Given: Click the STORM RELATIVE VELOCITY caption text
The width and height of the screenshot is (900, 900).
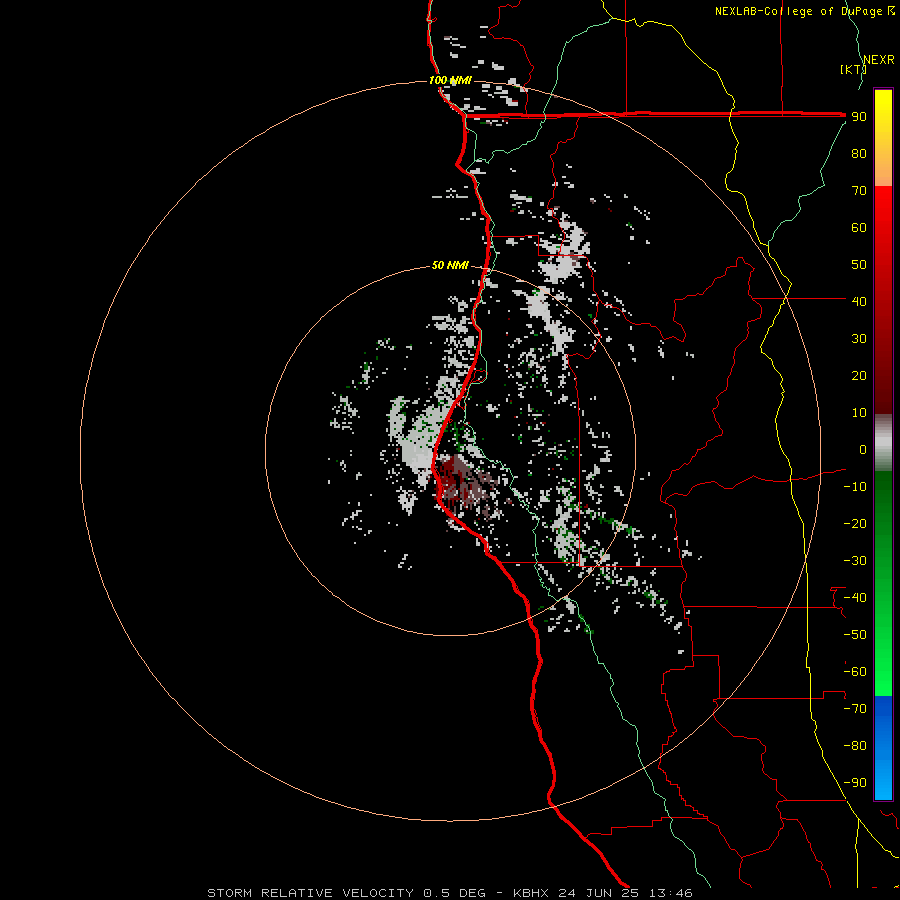Looking at the screenshot, I should 311,893.
